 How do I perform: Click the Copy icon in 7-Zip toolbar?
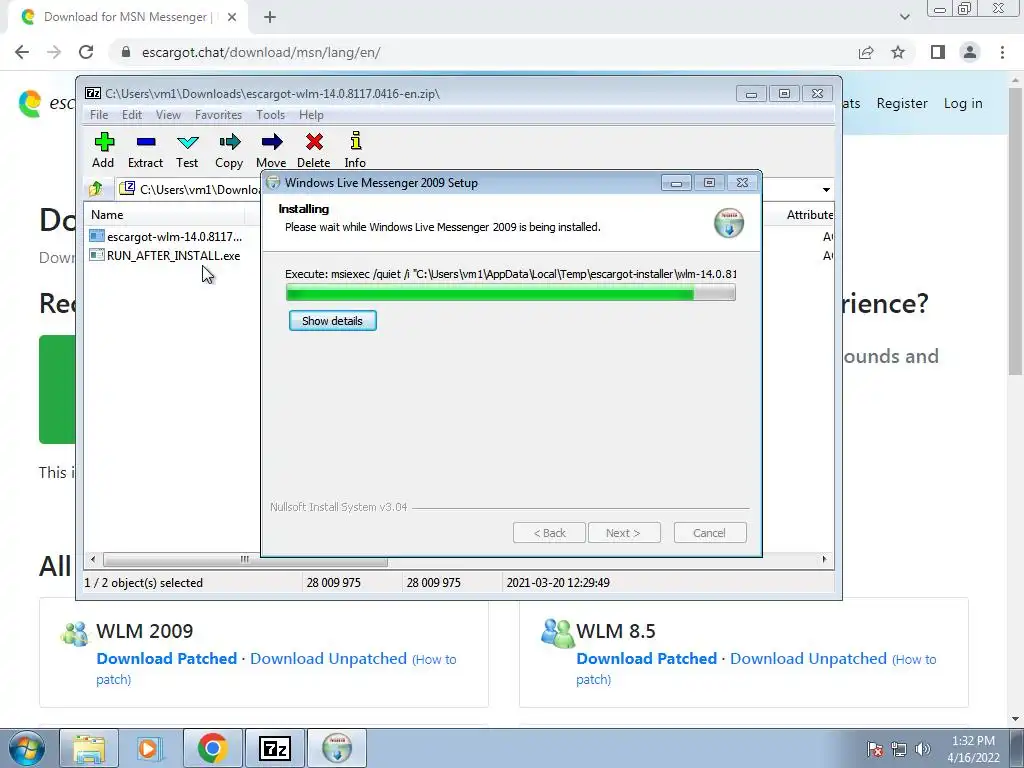(x=229, y=150)
